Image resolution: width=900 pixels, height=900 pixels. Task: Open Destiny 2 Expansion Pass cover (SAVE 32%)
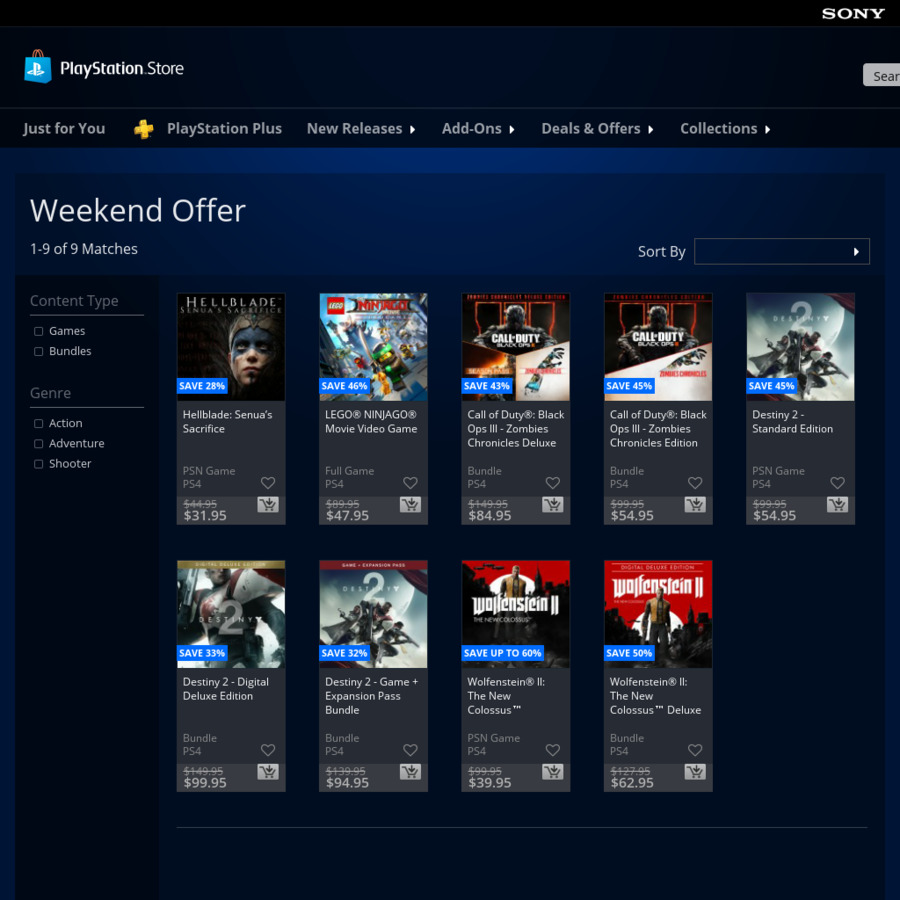373,614
